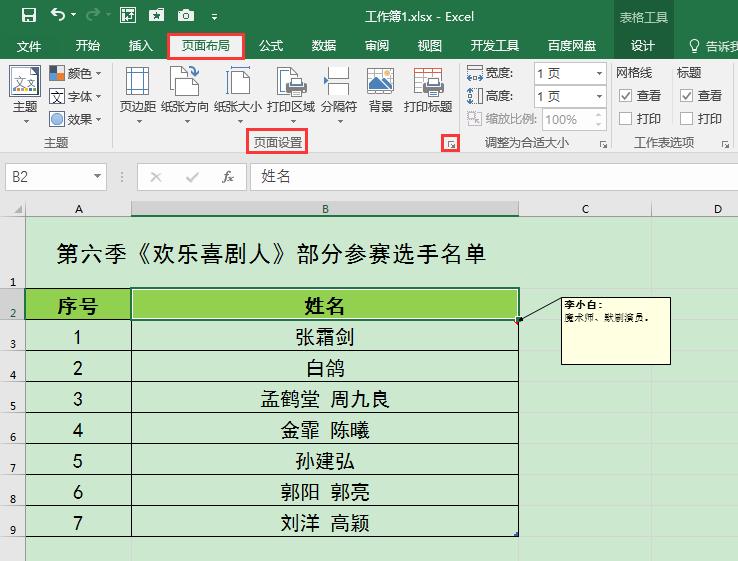Select cell containing 郭阳 郭亮
The width and height of the screenshot is (738, 561).
tap(325, 491)
